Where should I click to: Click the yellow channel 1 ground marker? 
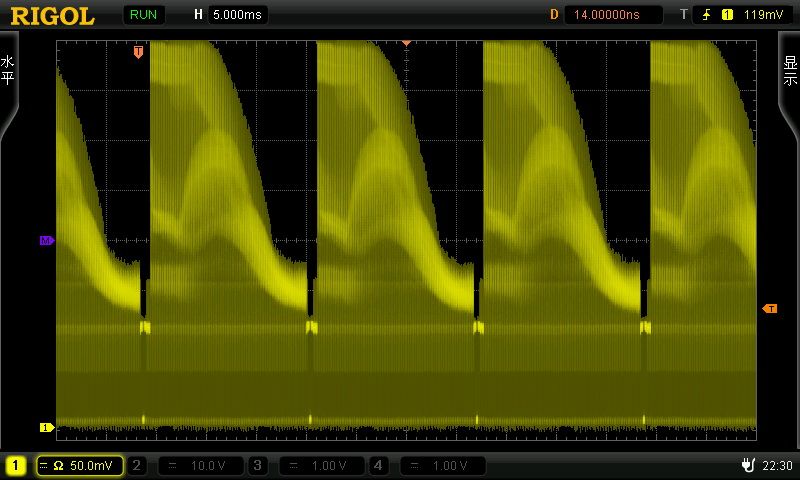tap(46, 427)
